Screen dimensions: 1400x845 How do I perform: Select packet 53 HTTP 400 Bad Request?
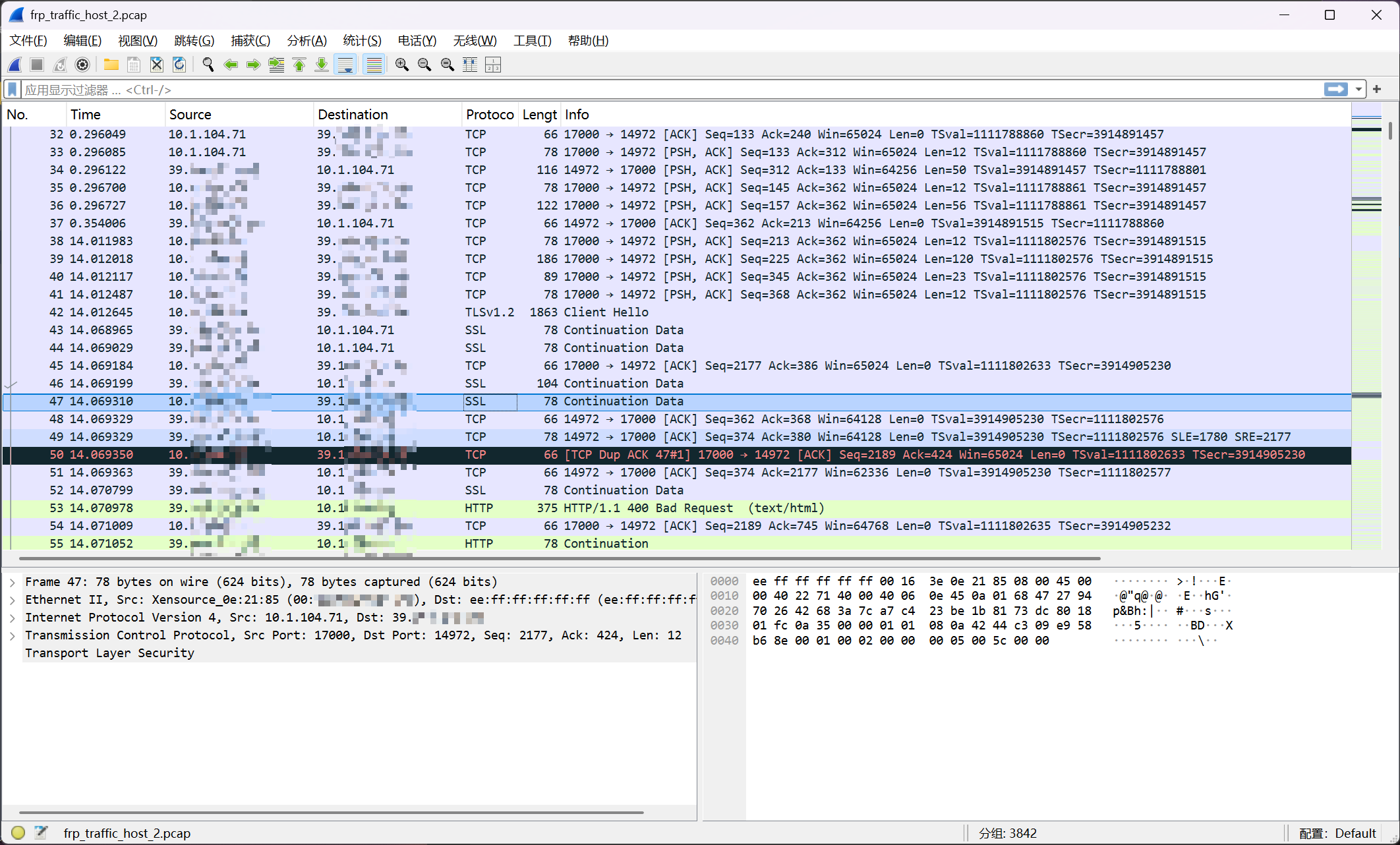(x=676, y=508)
